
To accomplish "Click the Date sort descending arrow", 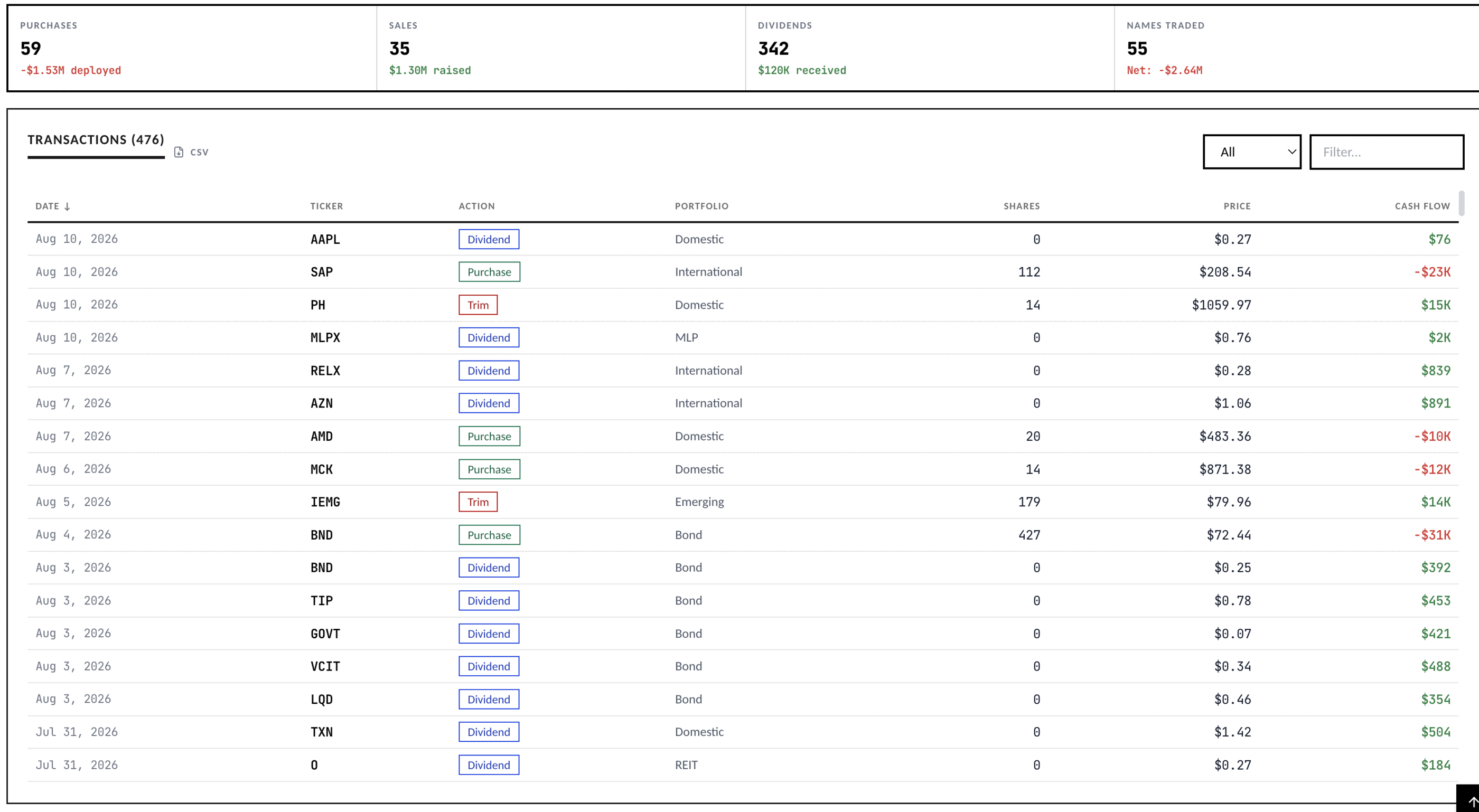I will pos(67,206).
